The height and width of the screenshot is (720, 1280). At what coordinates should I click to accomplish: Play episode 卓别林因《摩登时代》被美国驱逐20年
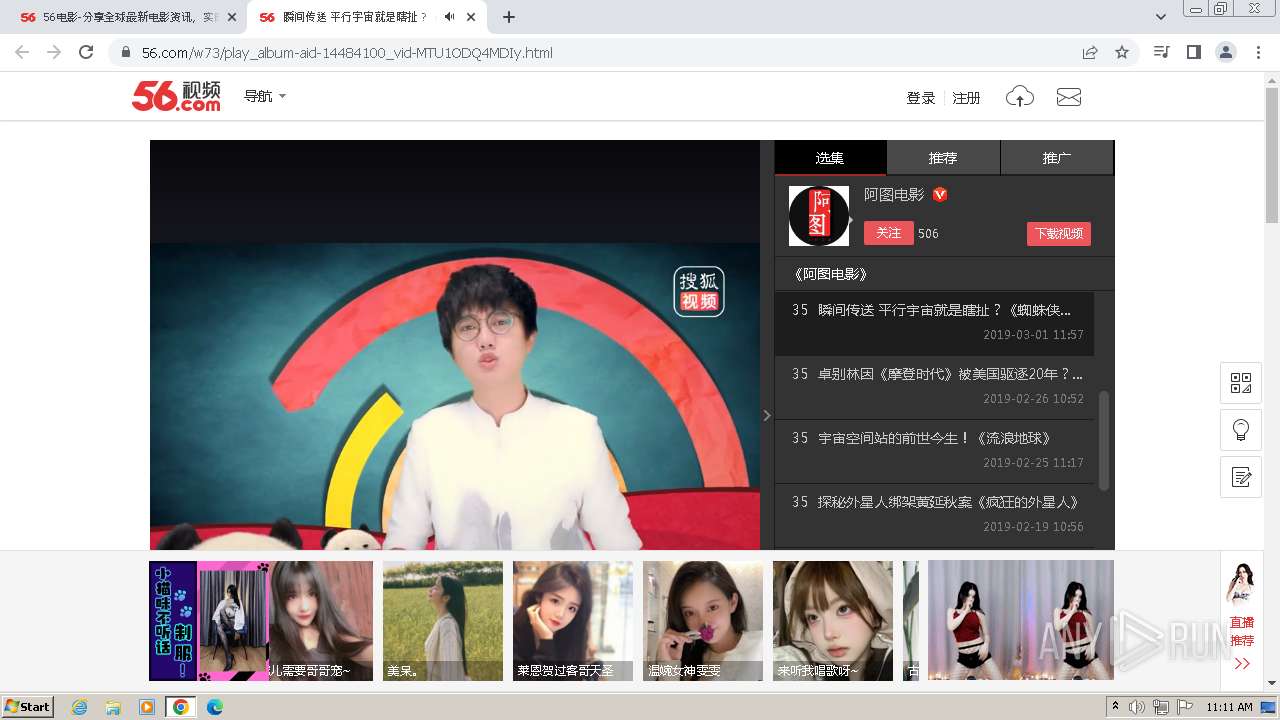[x=934, y=387]
